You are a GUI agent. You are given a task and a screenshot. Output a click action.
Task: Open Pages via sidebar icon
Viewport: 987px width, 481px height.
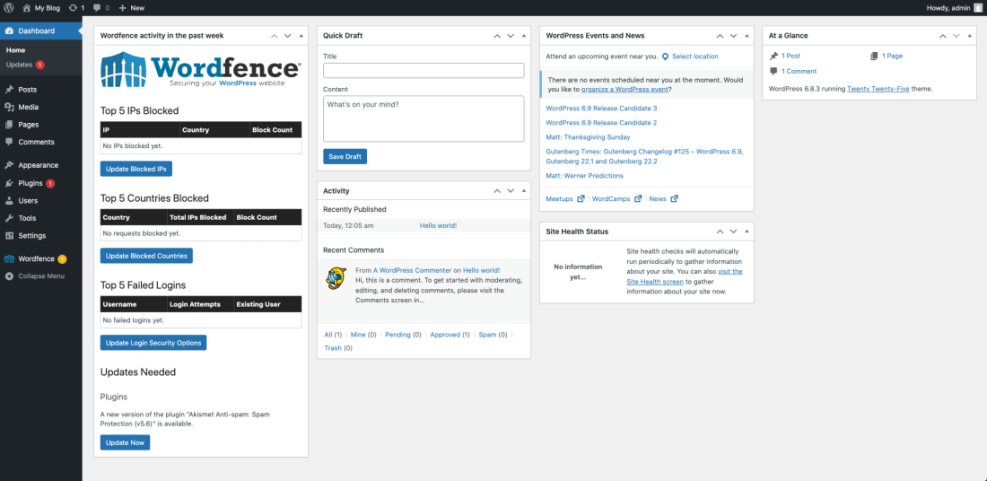click(9, 125)
